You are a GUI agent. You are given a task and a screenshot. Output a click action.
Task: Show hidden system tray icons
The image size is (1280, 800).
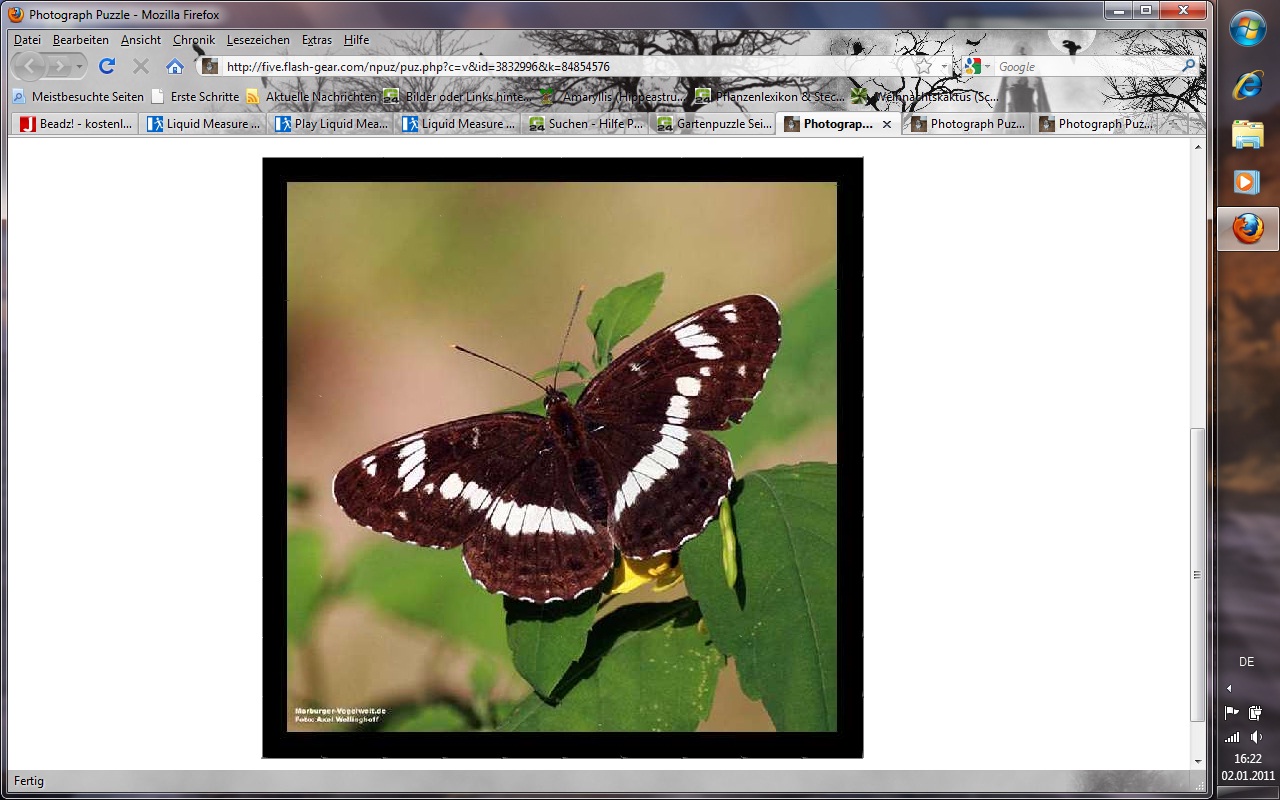coord(1229,688)
